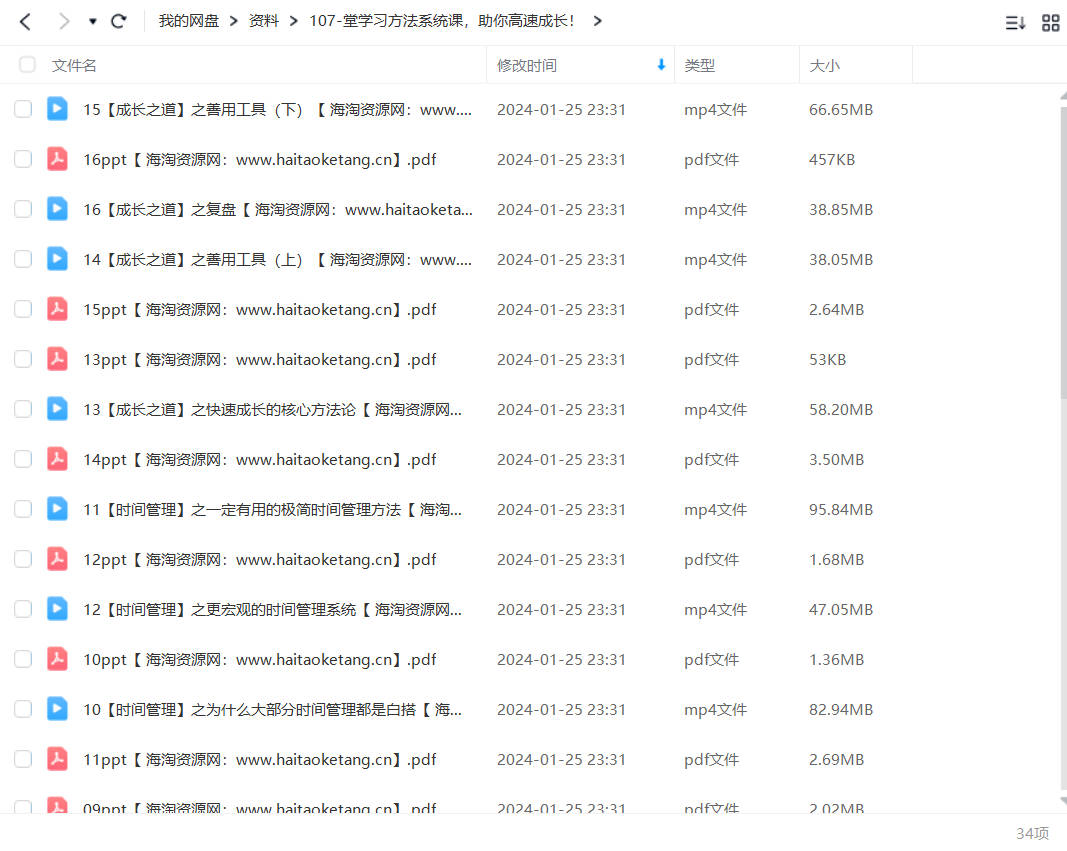Check the box for 14【成长之道】之善用工具（上）
This screenshot has width=1067, height=851.
[x=23, y=259]
